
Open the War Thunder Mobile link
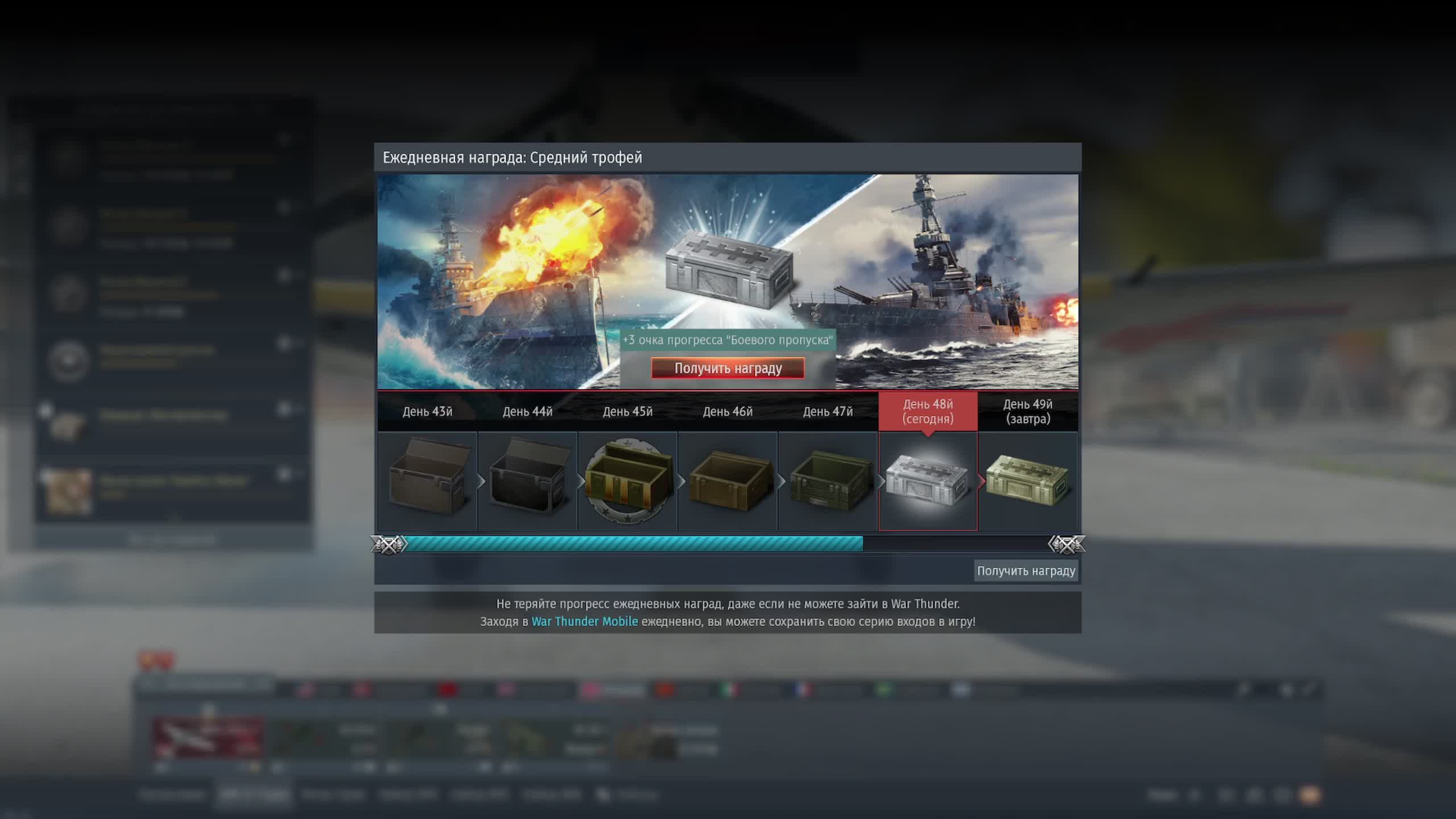[584, 622]
